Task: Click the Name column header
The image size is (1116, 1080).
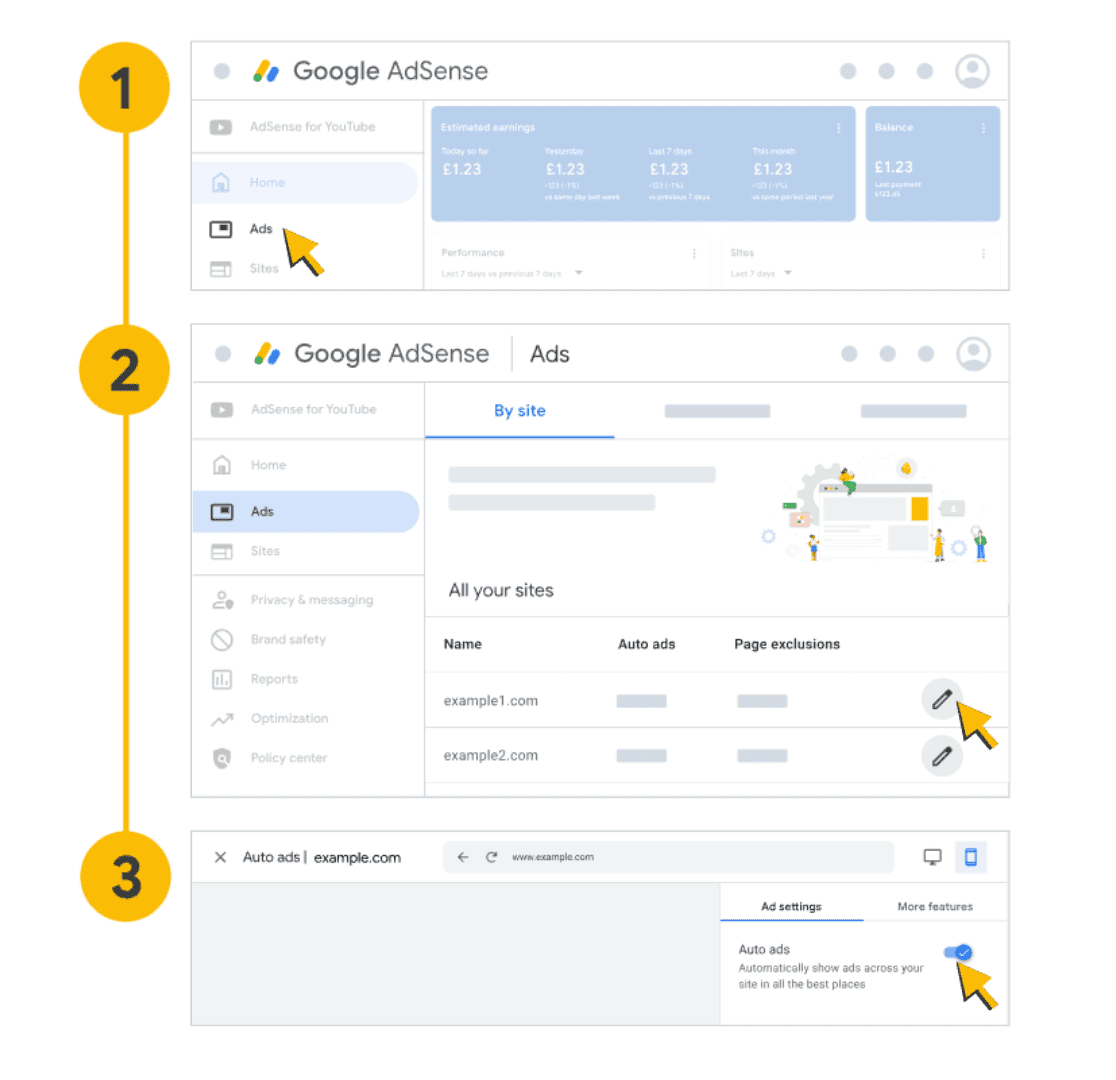Action: 463,644
